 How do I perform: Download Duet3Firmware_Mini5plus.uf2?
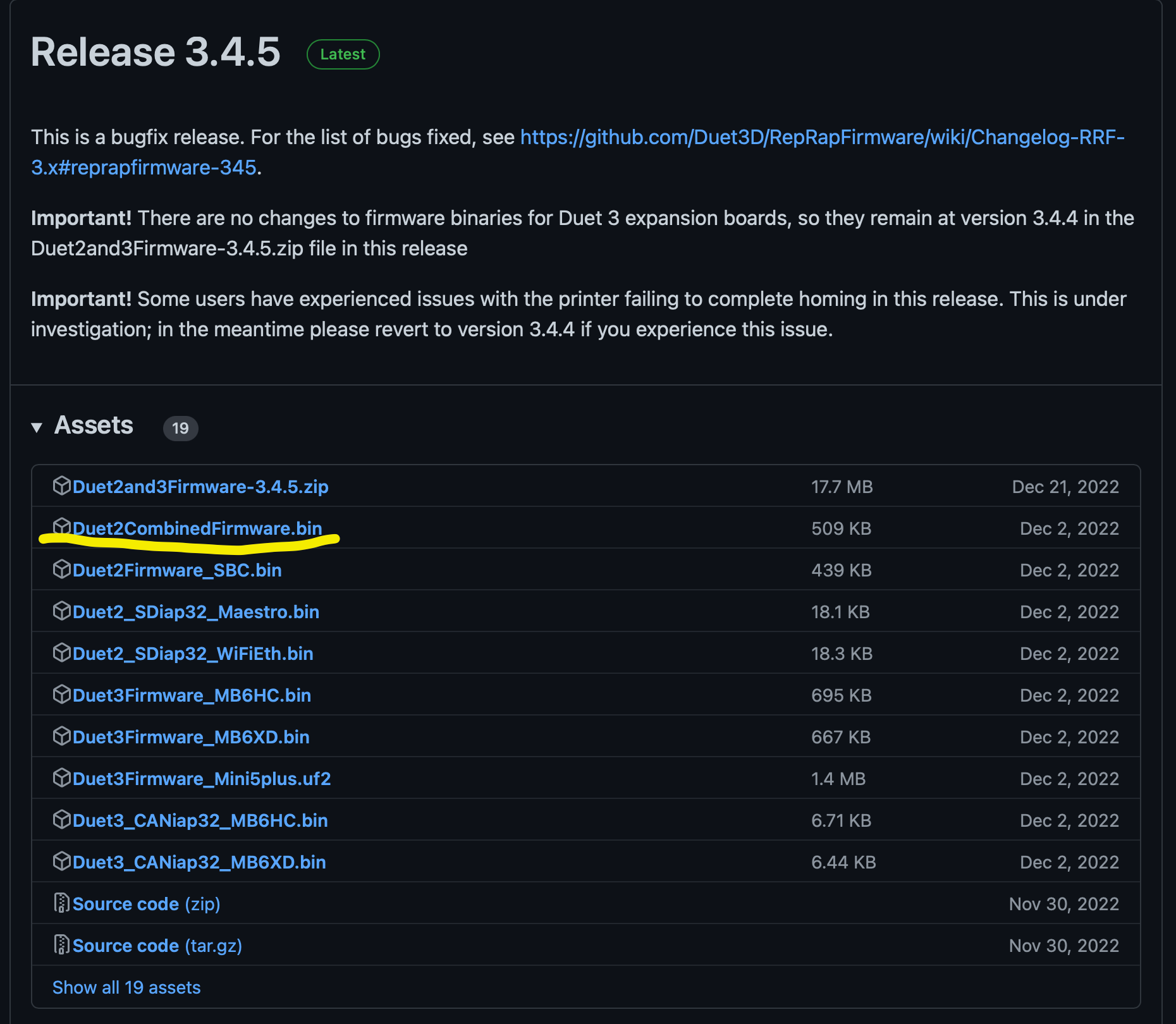pos(202,779)
